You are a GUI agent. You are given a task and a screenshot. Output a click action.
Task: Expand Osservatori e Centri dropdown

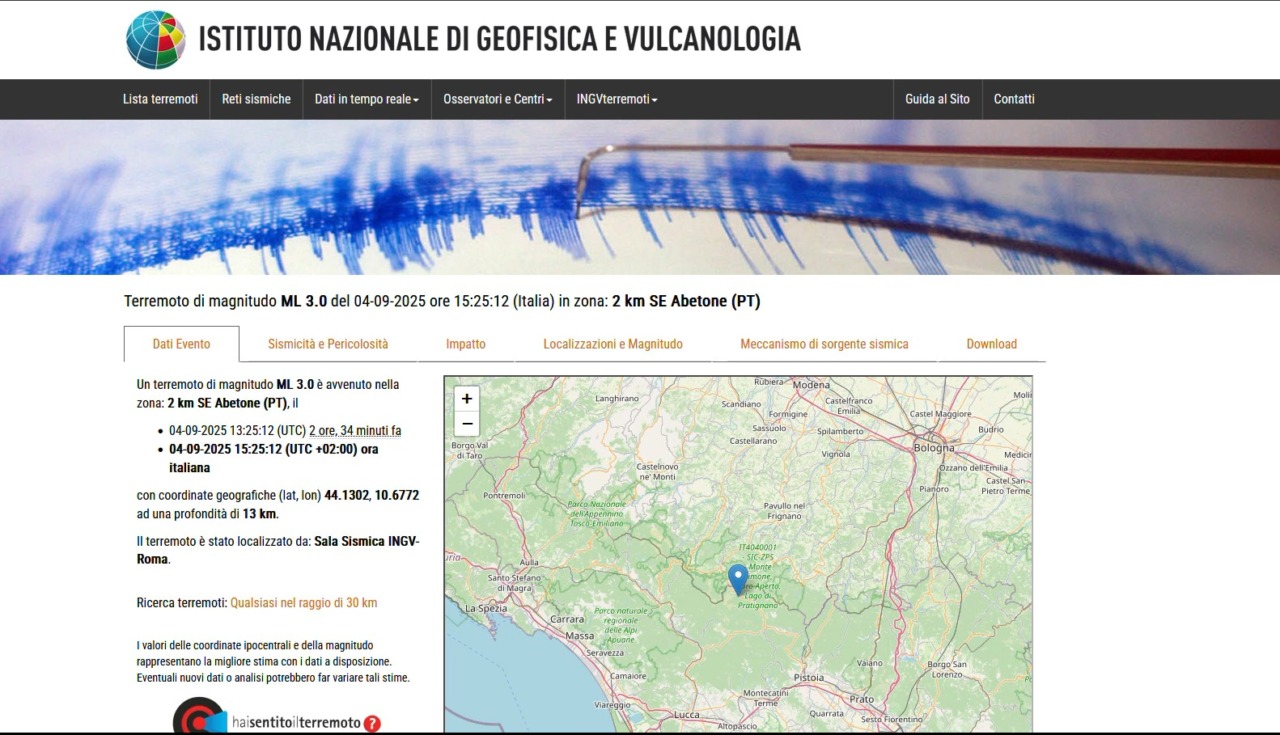click(498, 99)
